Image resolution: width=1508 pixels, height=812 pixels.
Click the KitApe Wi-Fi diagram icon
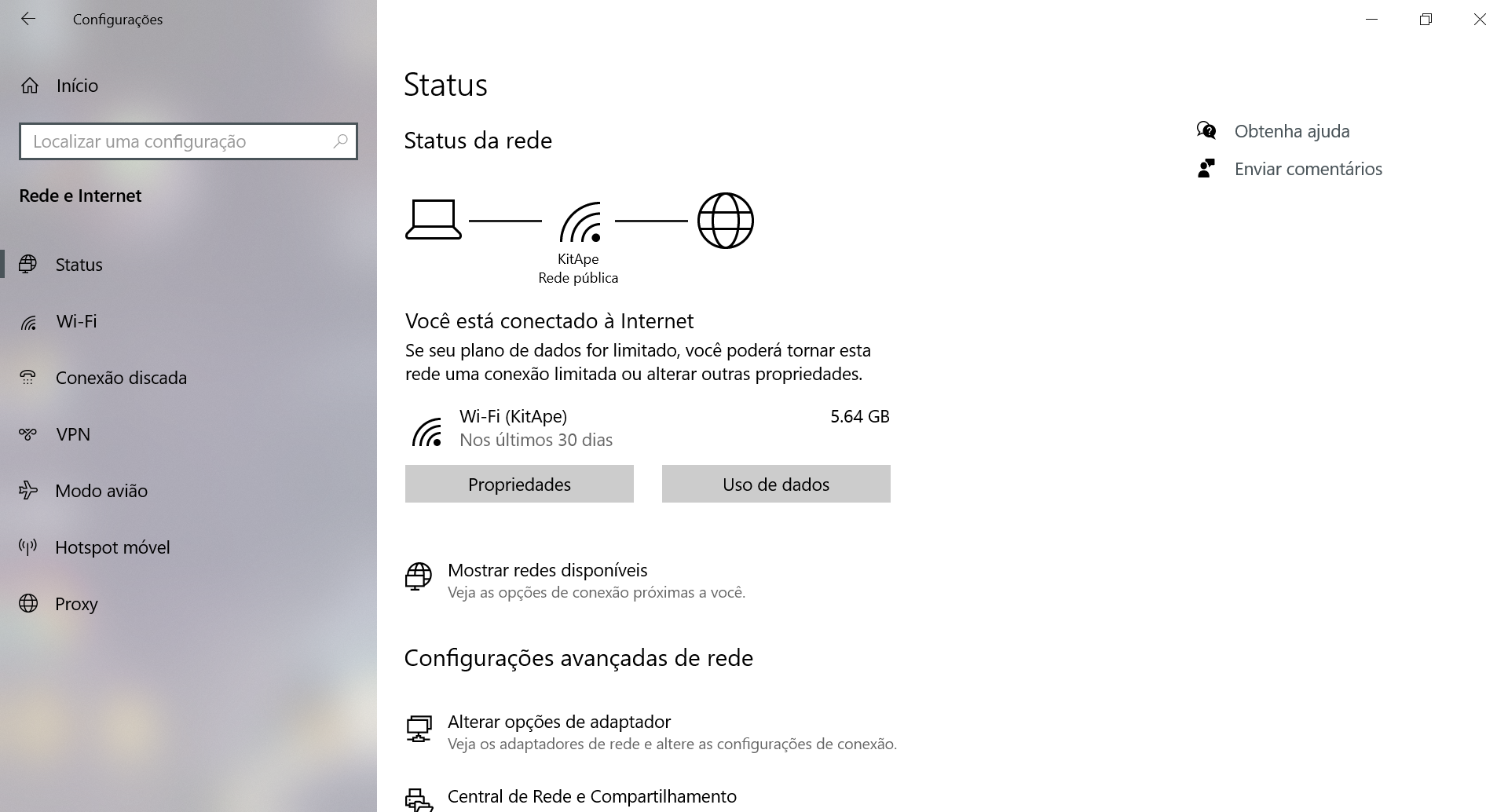click(x=580, y=221)
